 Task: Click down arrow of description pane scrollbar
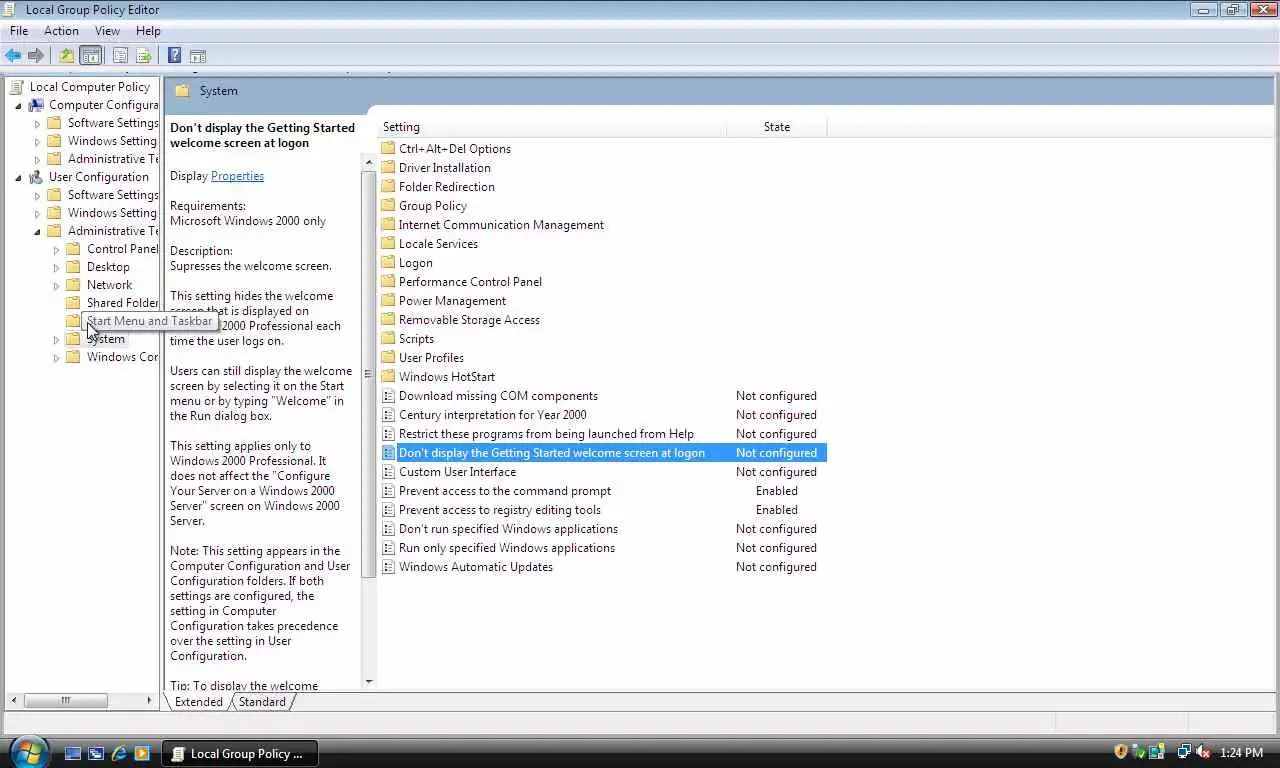pos(368,682)
